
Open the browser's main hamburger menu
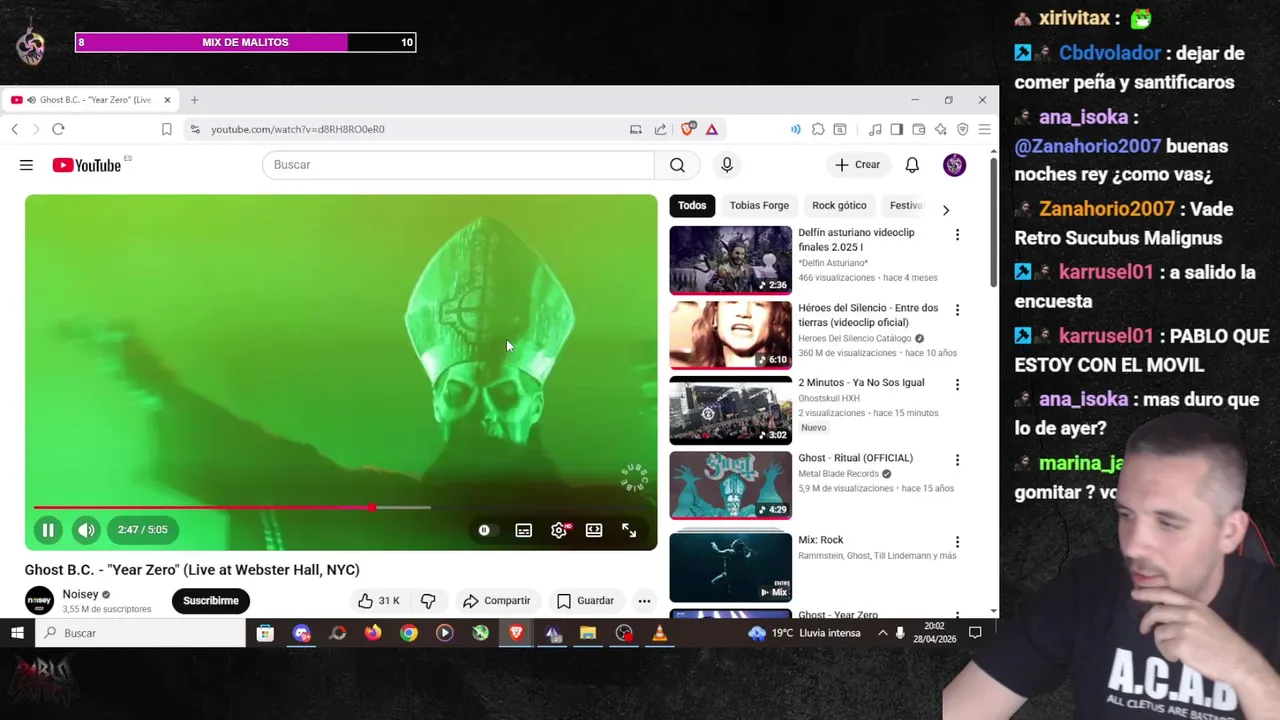point(984,129)
